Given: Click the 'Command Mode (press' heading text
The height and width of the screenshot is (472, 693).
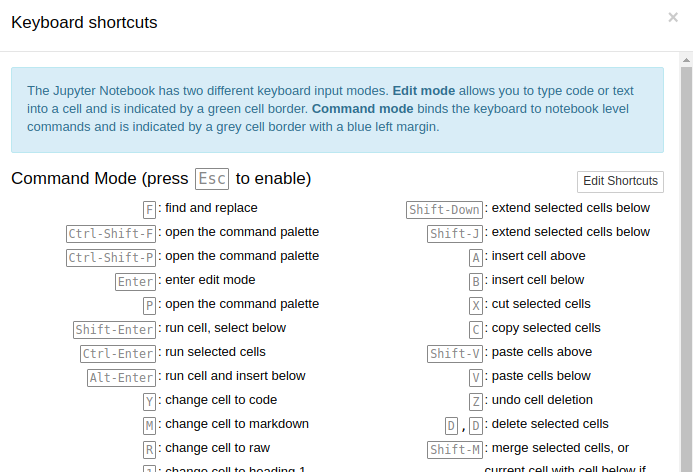Looking at the screenshot, I should (100, 179).
